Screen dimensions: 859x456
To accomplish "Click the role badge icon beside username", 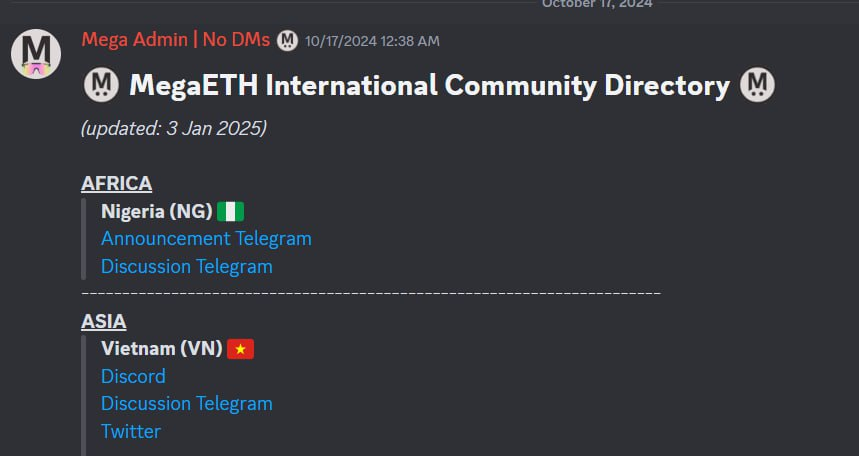I will 287,40.
